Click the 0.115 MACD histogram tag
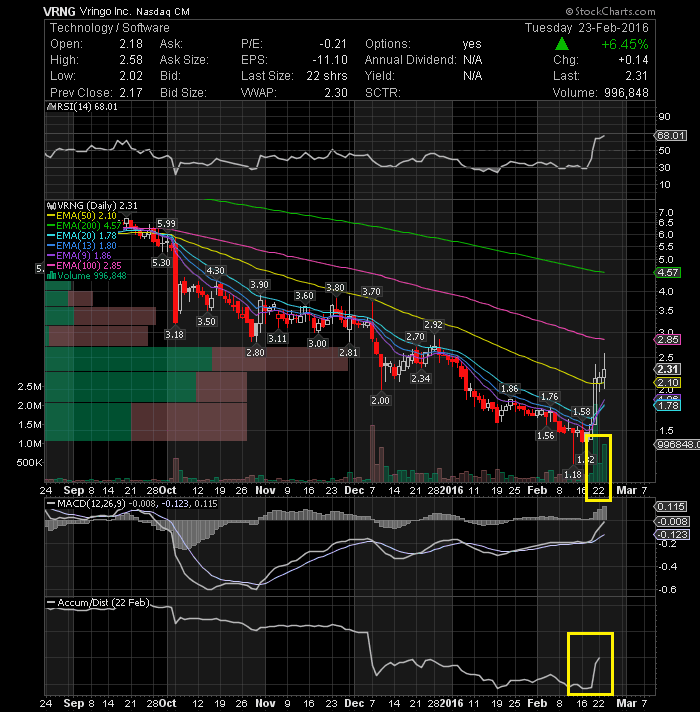The image size is (700, 712). [670, 507]
